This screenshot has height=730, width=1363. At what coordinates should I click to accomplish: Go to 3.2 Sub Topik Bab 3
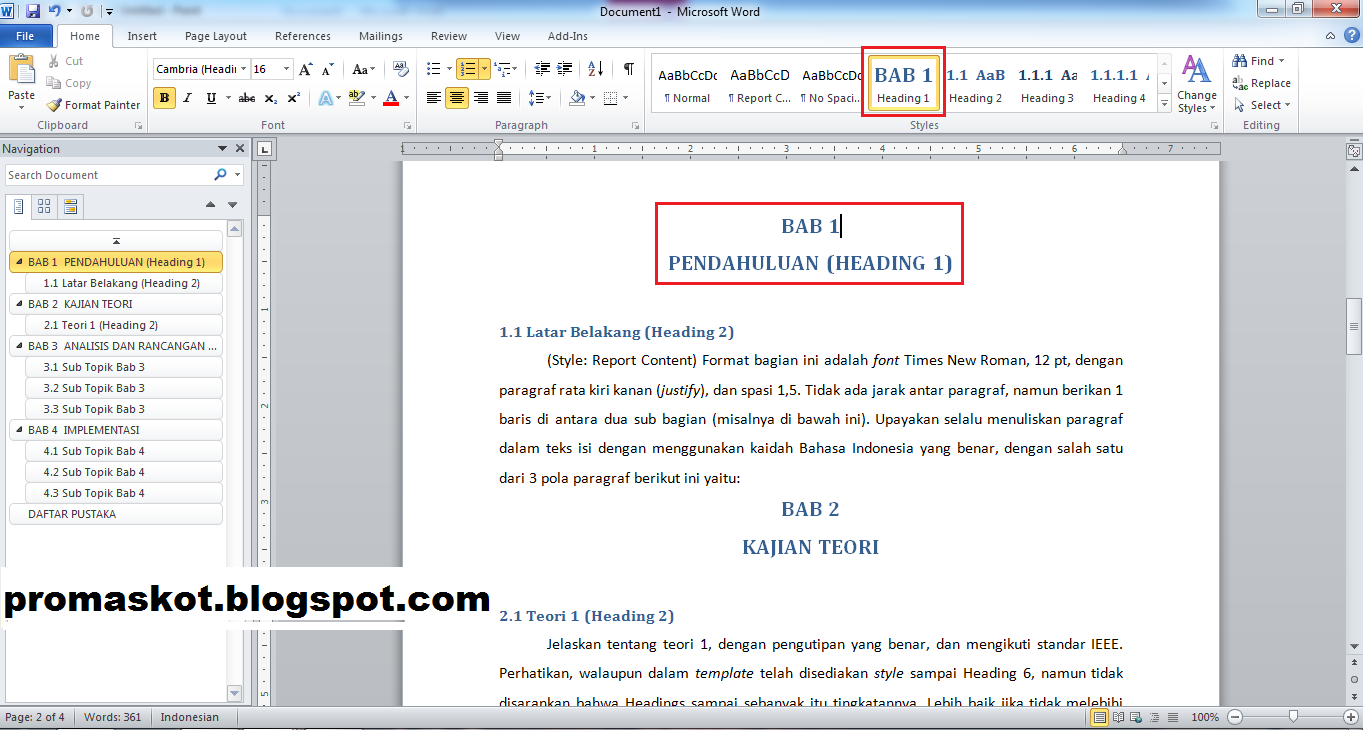[x=124, y=388]
